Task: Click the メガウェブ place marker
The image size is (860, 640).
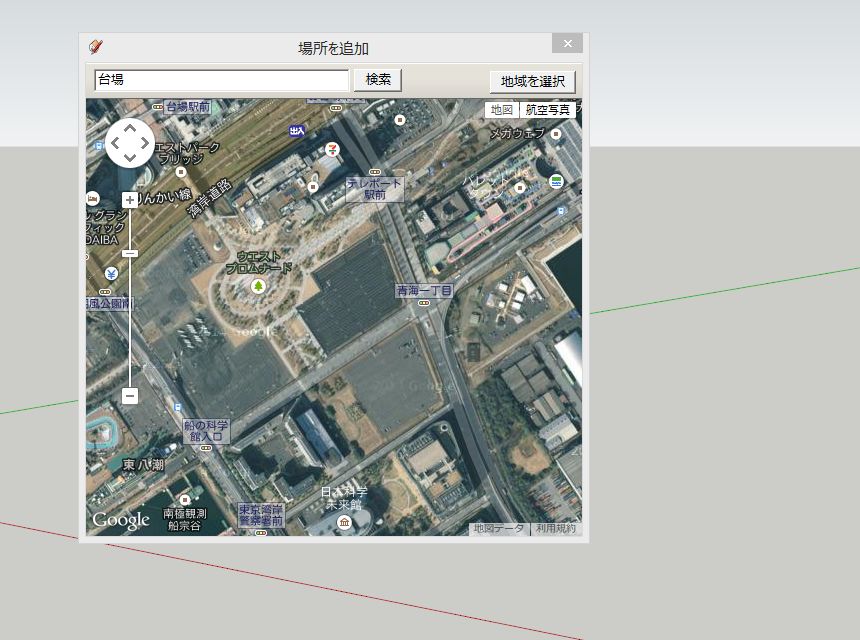Action: pyautogui.click(x=556, y=133)
